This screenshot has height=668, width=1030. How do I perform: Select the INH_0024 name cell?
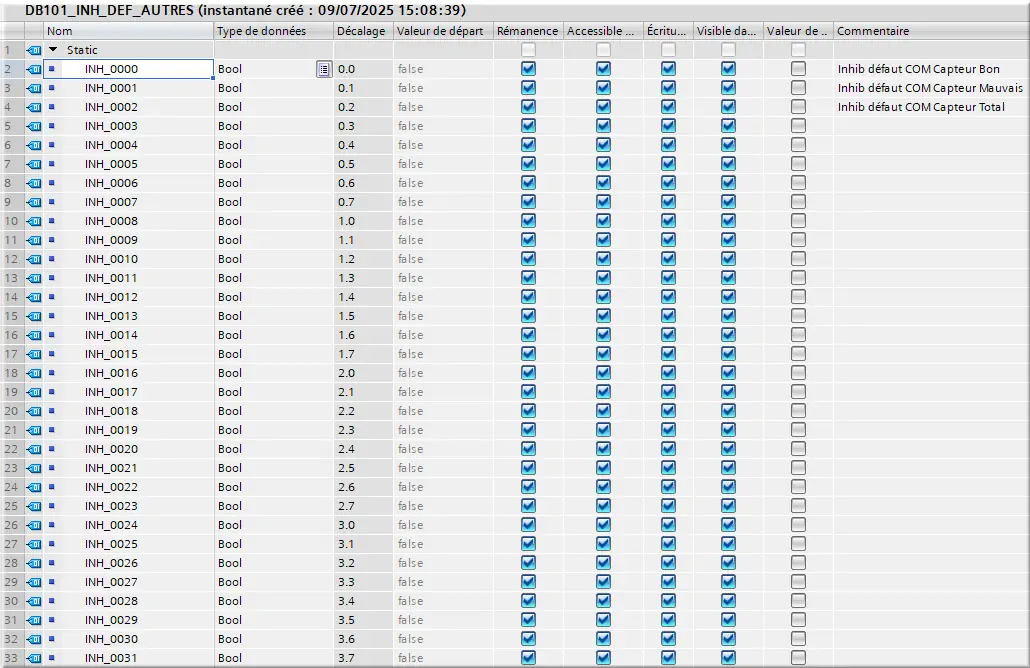(x=128, y=525)
